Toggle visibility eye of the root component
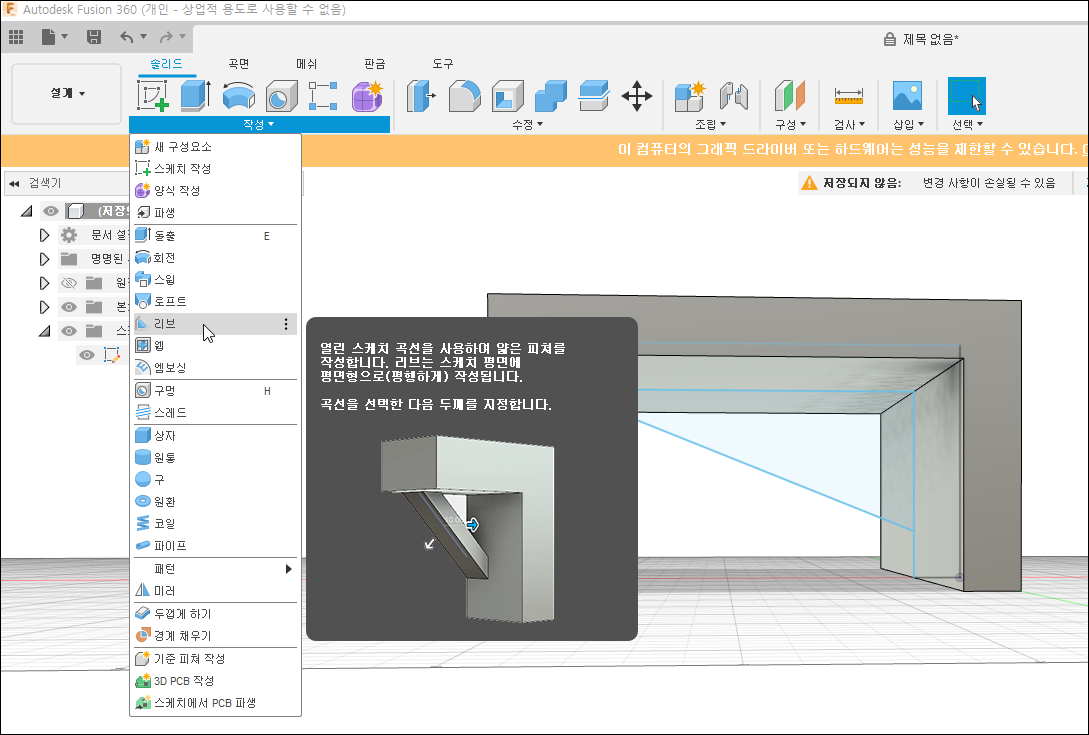 click(51, 210)
